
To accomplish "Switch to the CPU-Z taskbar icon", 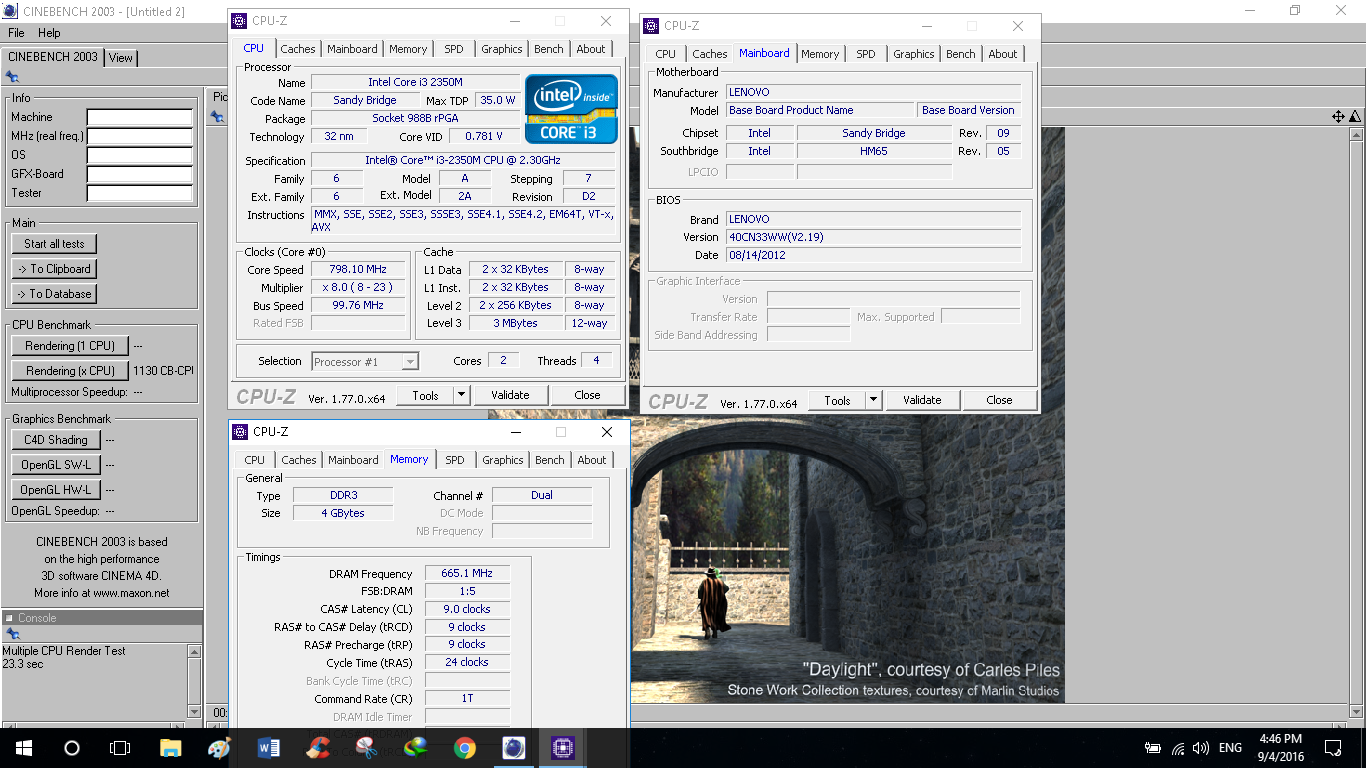I will [563, 748].
